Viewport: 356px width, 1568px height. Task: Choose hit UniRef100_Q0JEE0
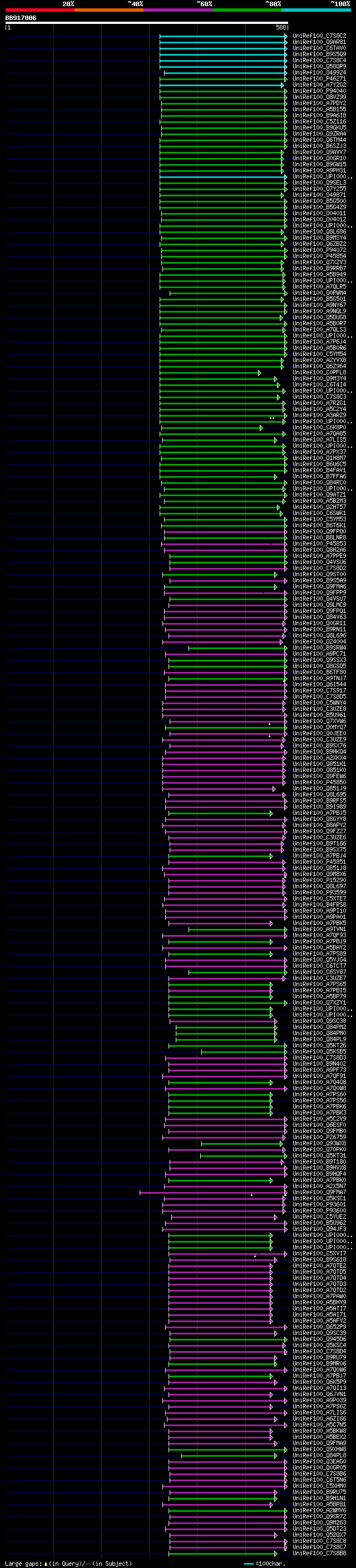click(x=319, y=734)
